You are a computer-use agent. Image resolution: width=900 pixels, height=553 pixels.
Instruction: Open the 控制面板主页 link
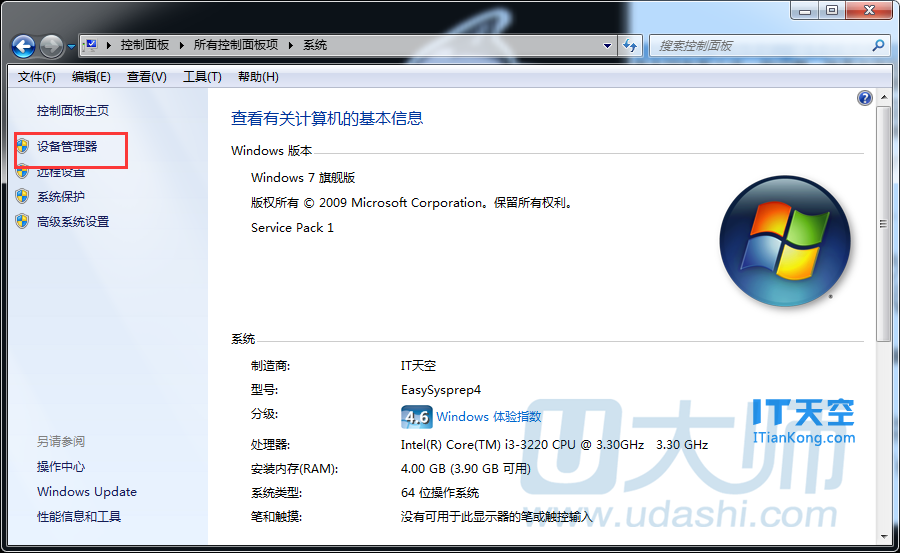tap(73, 110)
